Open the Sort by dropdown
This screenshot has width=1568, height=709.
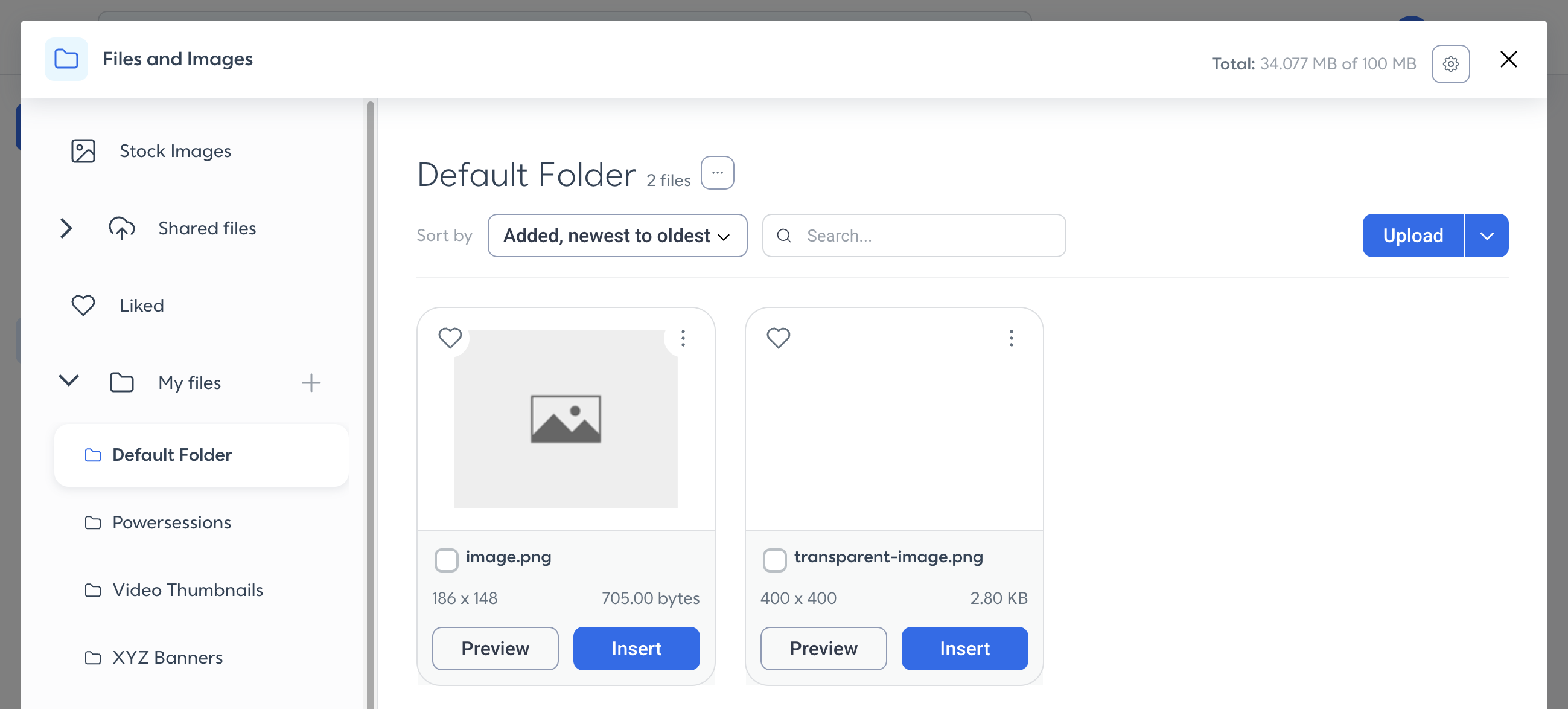[617, 236]
